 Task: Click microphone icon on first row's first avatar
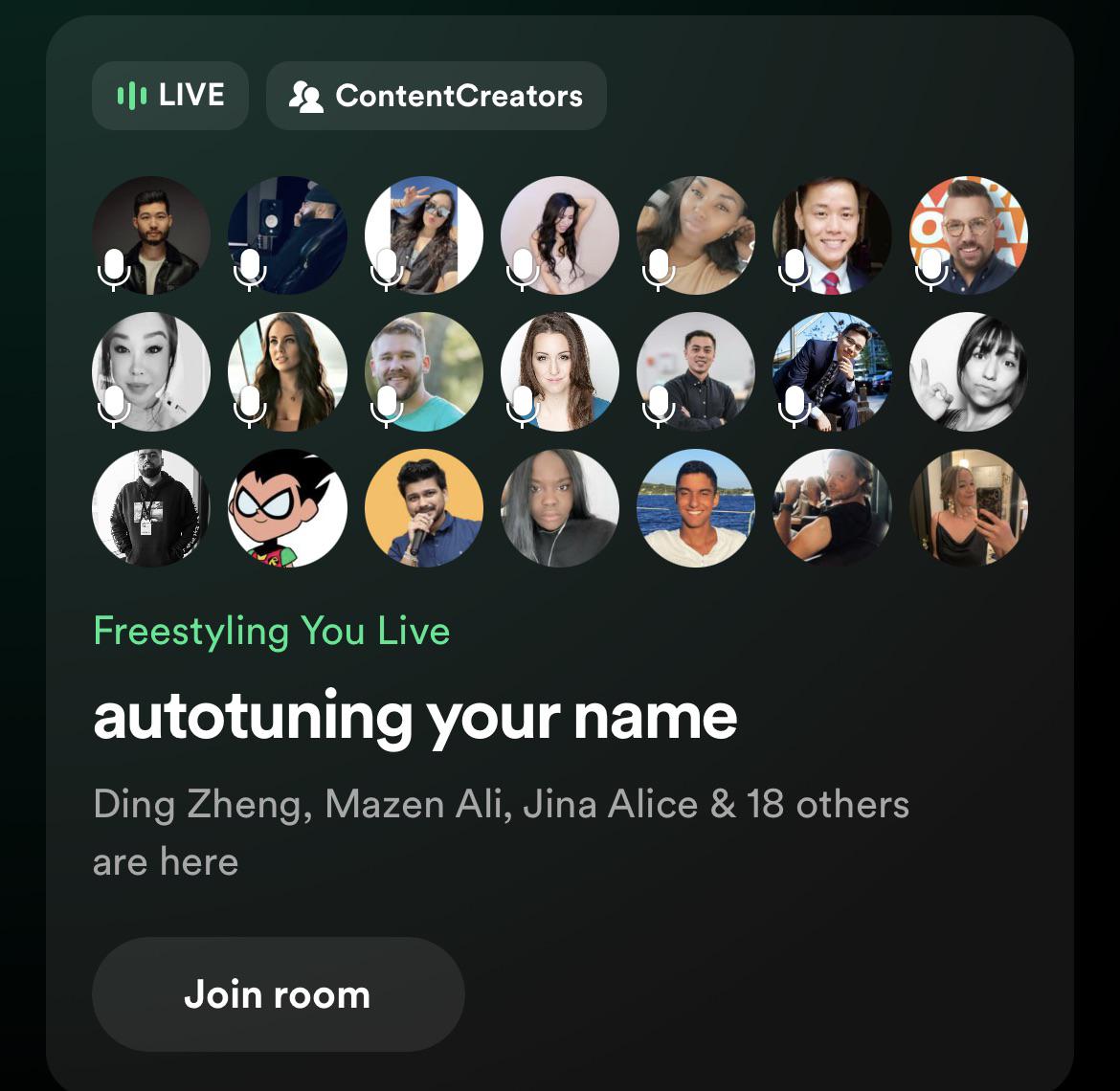pos(114,269)
